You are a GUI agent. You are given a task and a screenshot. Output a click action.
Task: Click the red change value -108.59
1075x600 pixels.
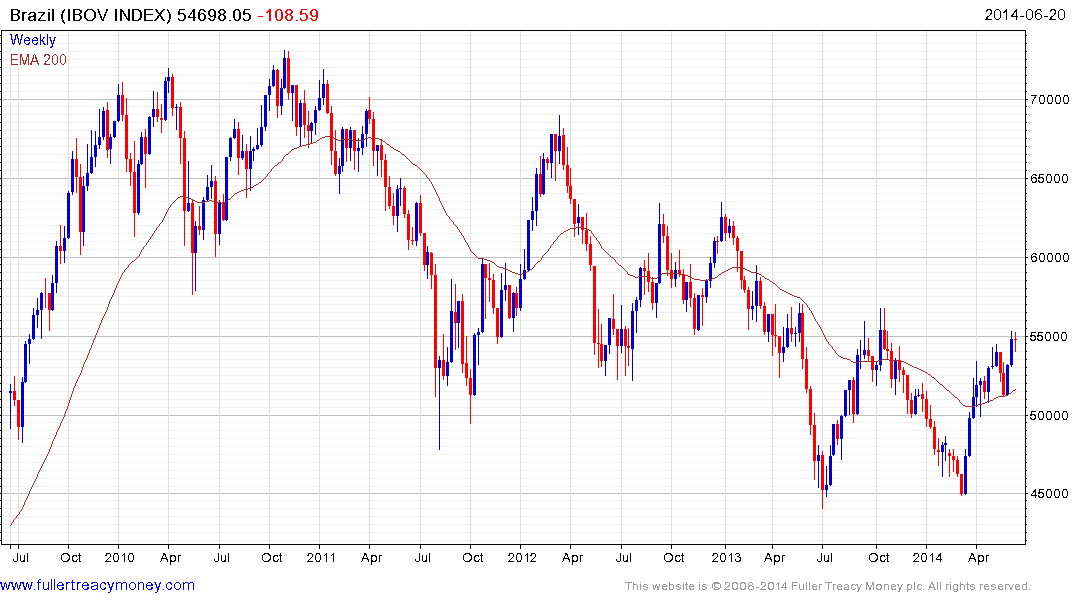coord(288,15)
